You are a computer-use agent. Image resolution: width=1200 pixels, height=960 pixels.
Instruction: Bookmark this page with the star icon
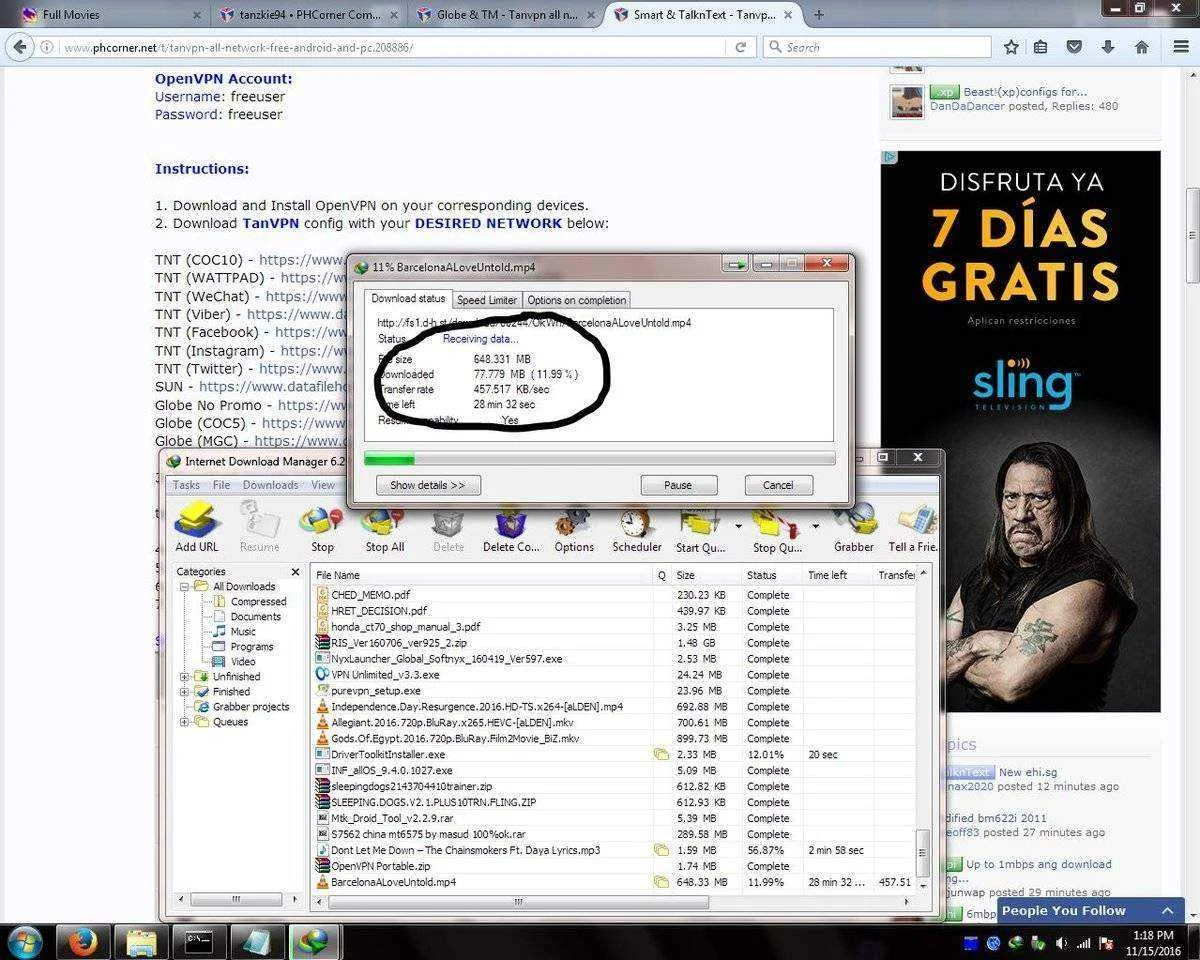(1011, 47)
